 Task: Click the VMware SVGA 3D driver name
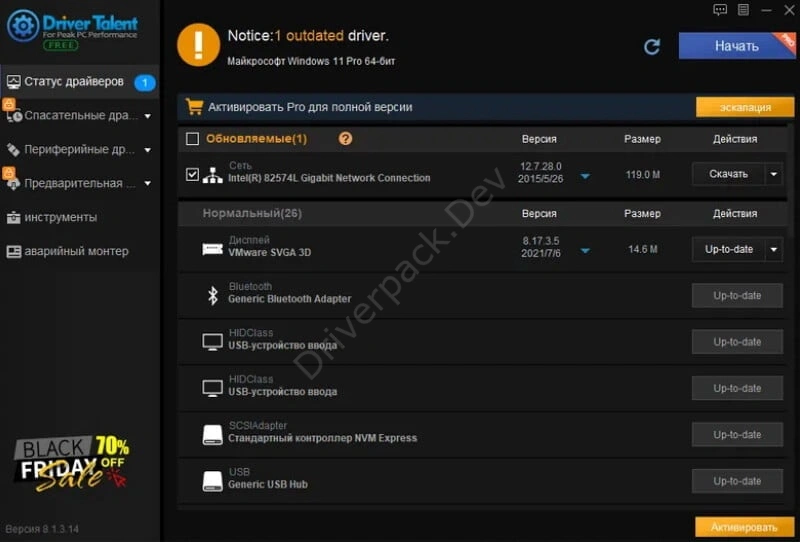tap(269, 252)
